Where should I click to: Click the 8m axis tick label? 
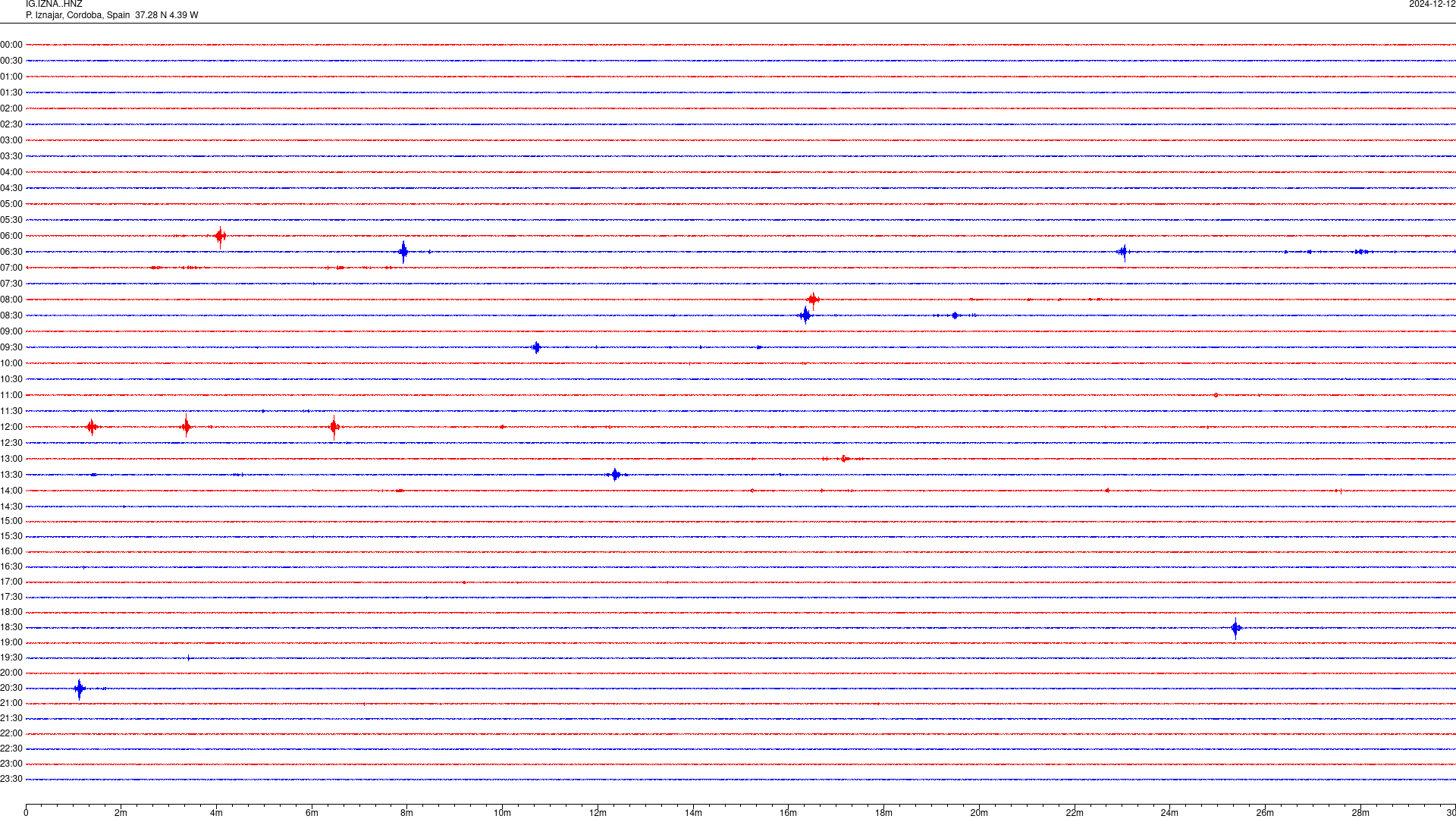coord(407,813)
